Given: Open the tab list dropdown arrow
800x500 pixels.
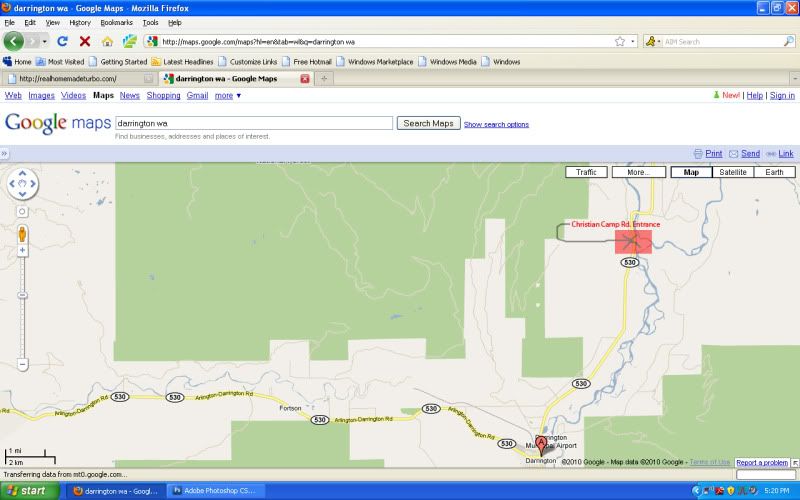Looking at the screenshot, I should click(794, 79).
